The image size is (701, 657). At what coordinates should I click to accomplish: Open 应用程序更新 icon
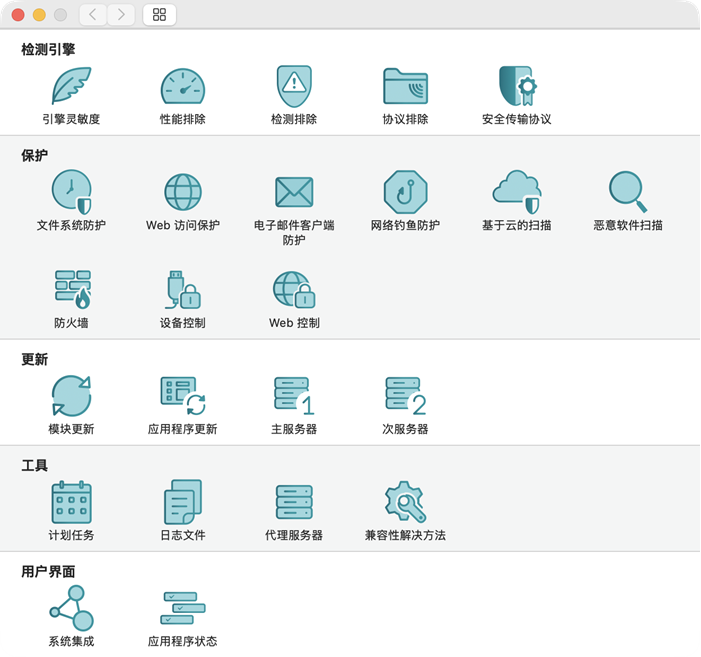(183, 396)
